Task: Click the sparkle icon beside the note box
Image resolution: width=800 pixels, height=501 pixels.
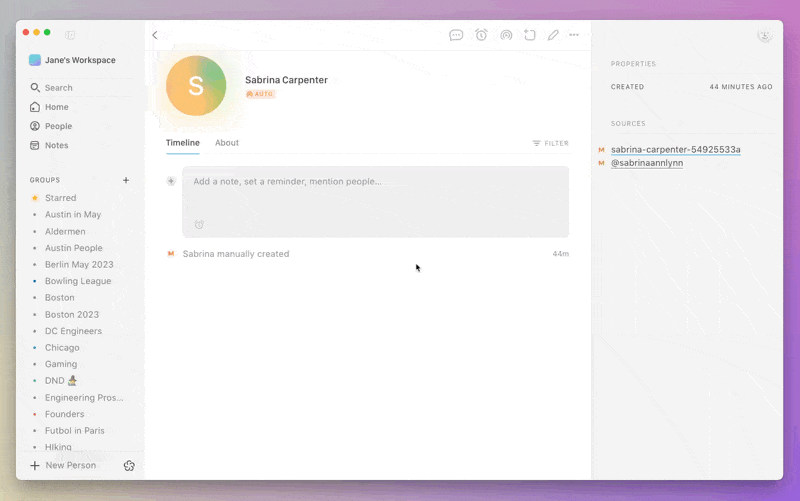Action: (171, 181)
